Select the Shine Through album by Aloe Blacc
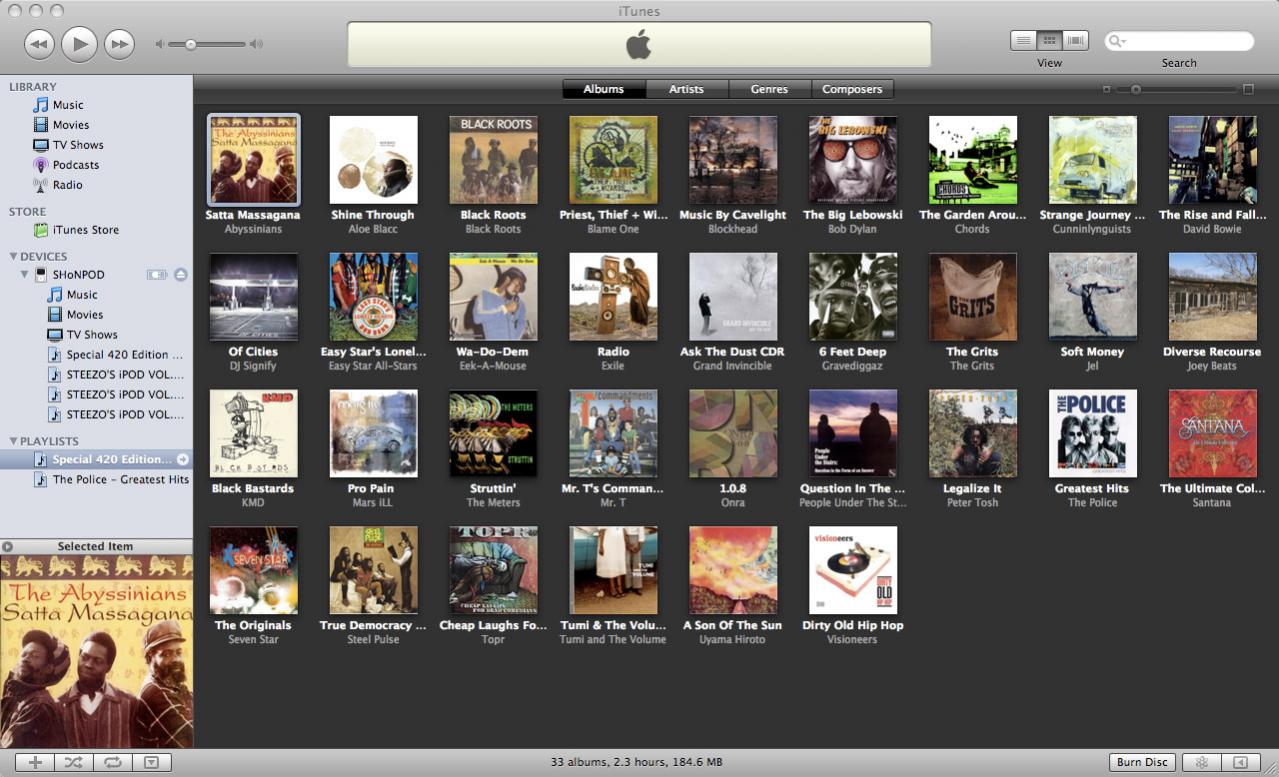1279x777 pixels. 373,160
